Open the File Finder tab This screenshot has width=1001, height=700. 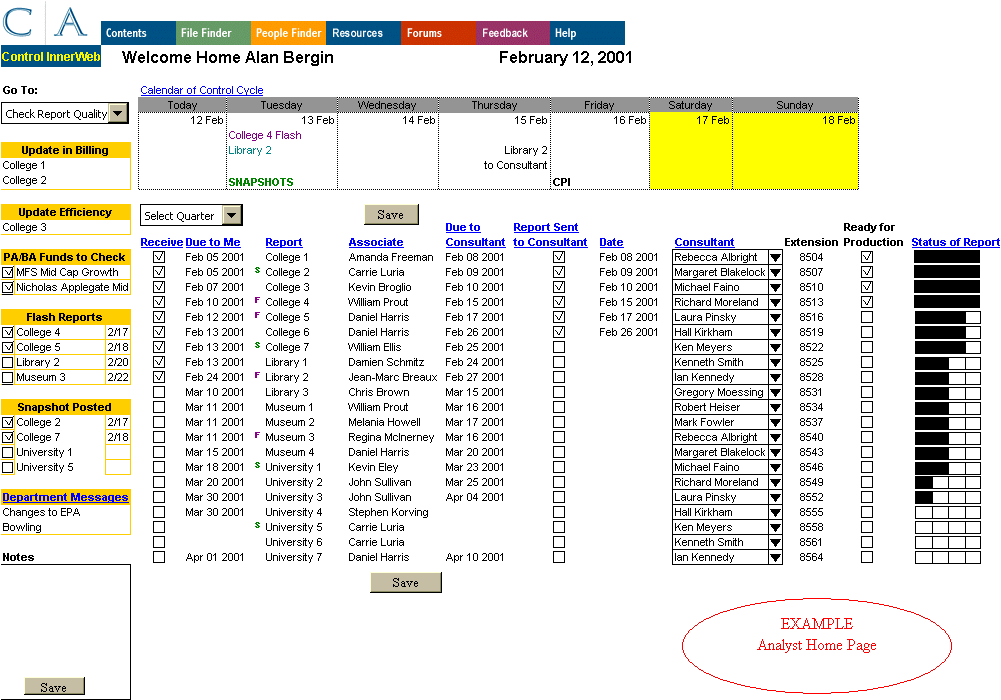tap(213, 33)
